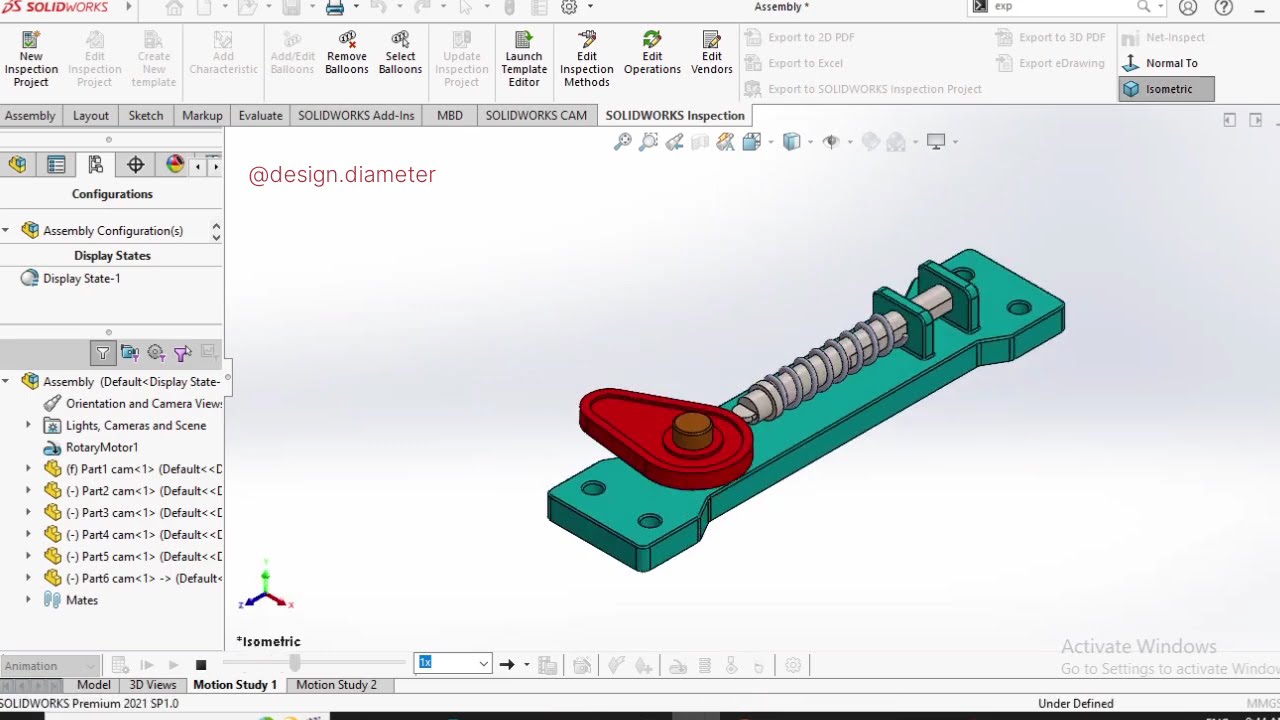Image resolution: width=1280 pixels, height=720 pixels.
Task: Open the Options gear icon
Action: (x=569, y=7)
